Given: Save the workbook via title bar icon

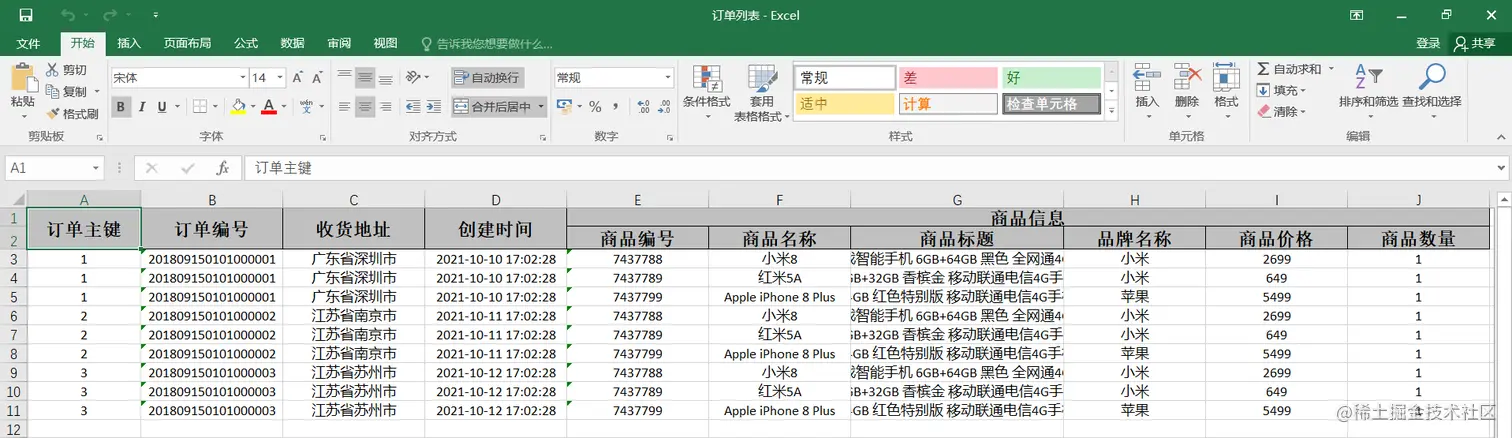Looking at the screenshot, I should (25, 15).
